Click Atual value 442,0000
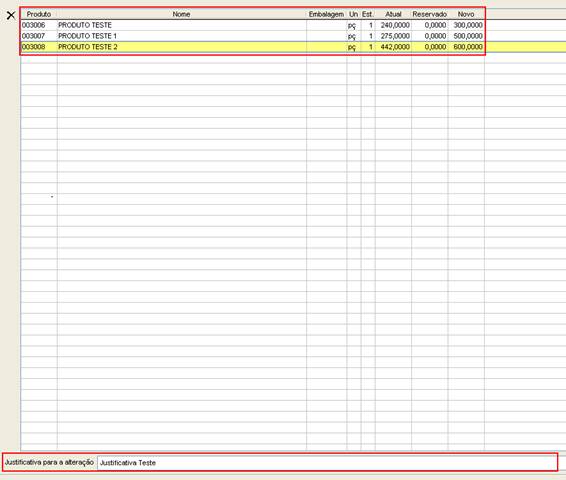 (395, 47)
